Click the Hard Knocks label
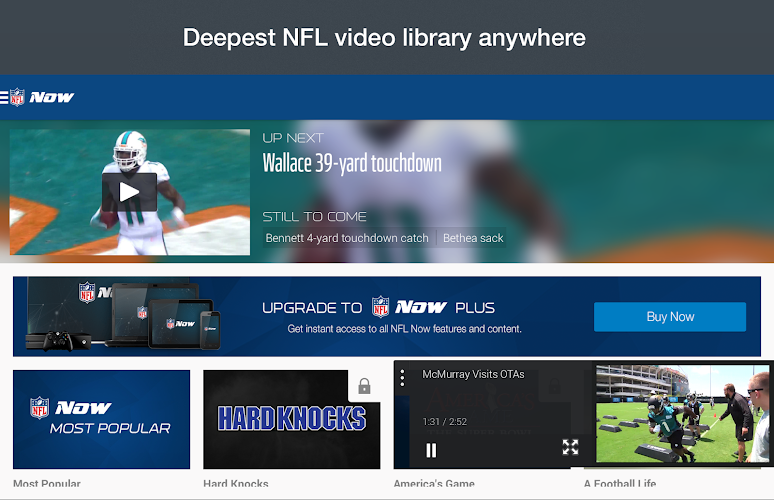This screenshot has height=500, width=774. pos(236,484)
